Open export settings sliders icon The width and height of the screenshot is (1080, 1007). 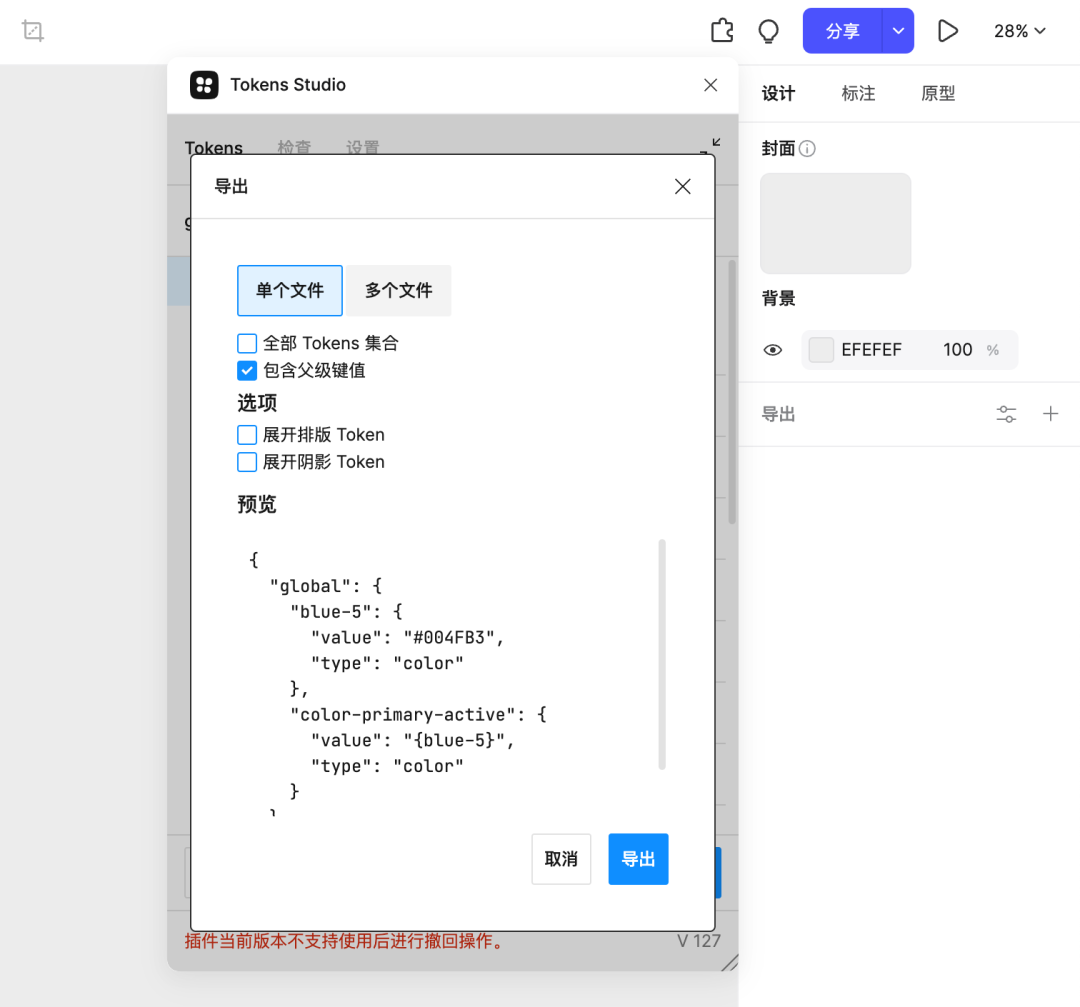tap(1006, 414)
